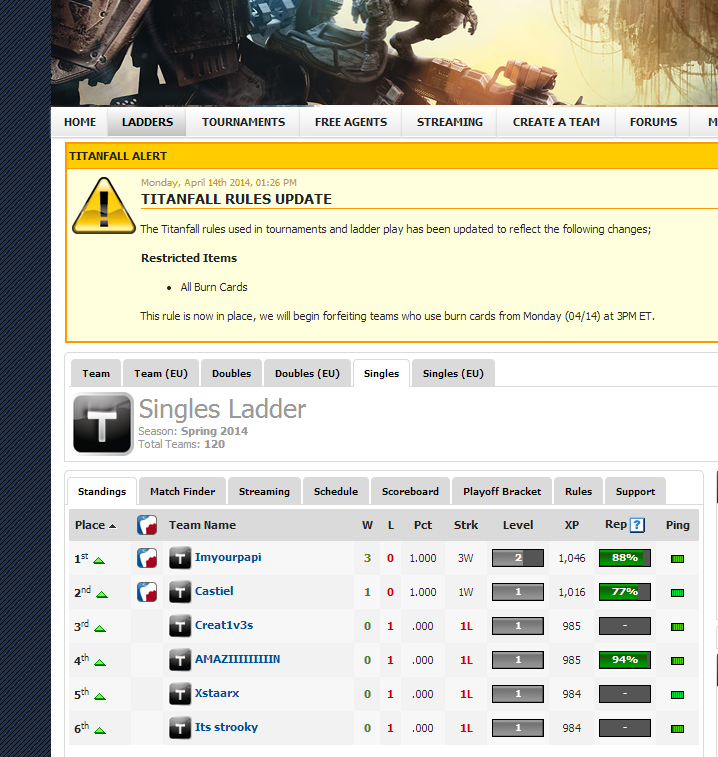Select the Singles ladder tab

381,373
